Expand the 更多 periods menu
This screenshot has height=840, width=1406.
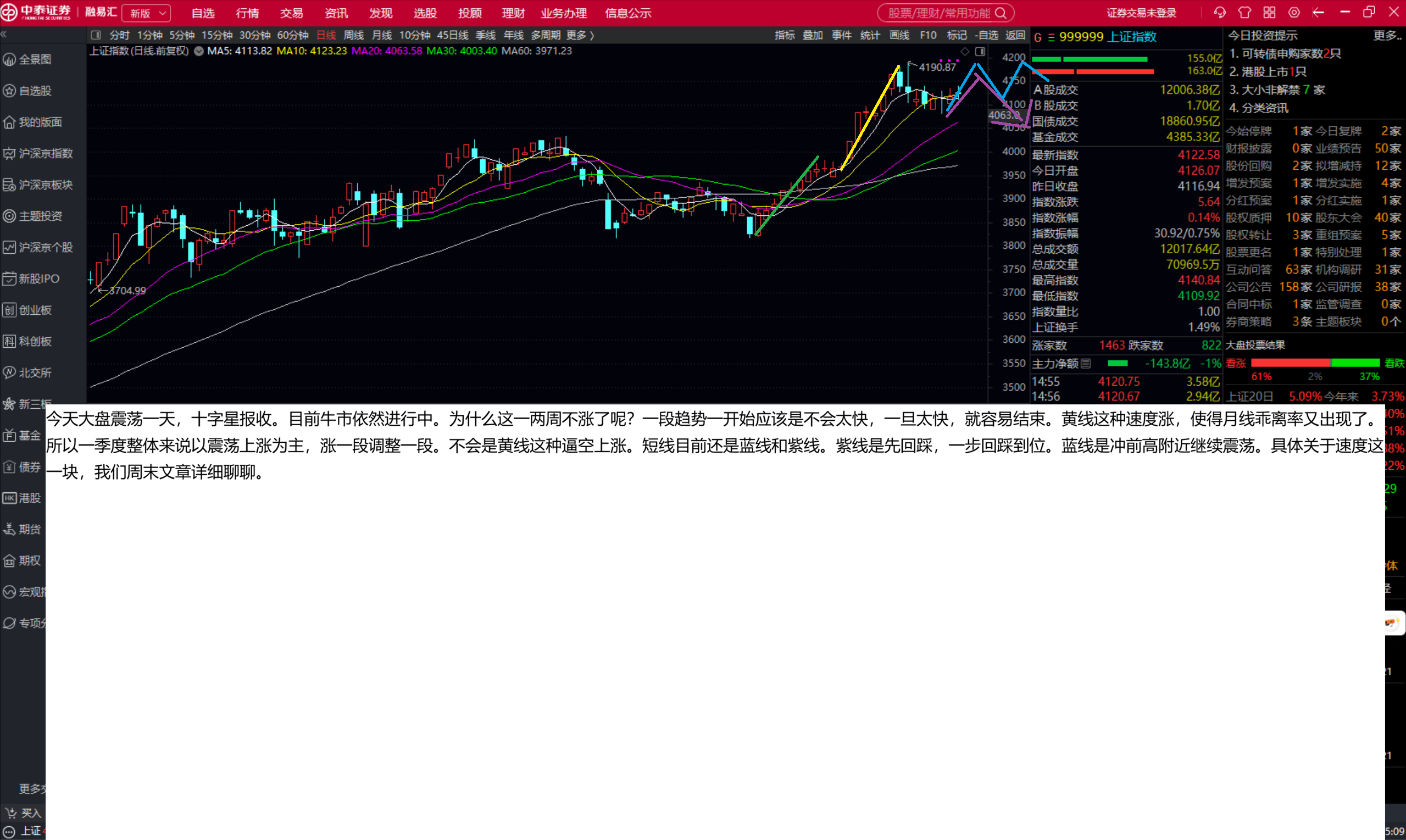coord(580,35)
